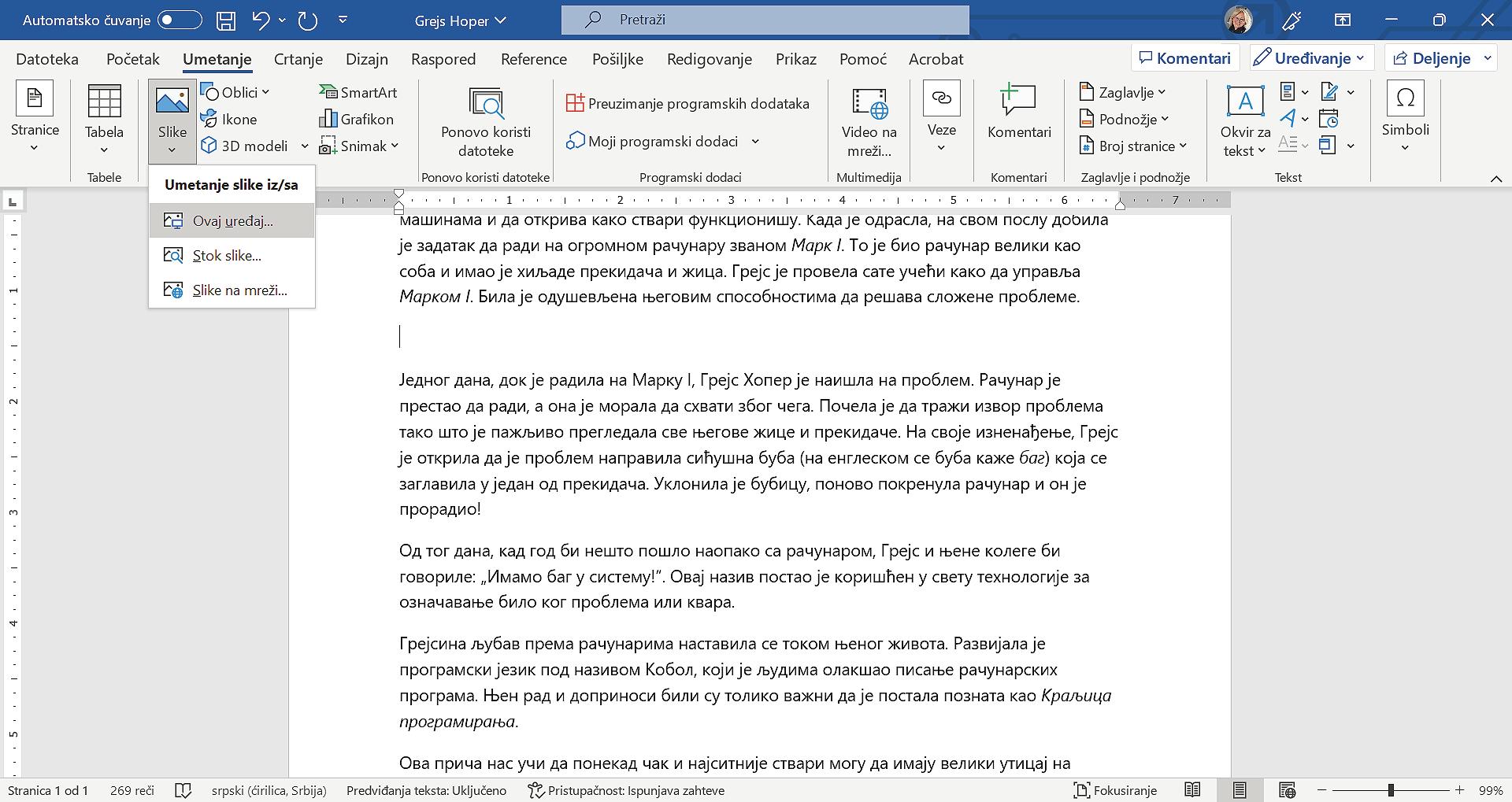Click the ruler tab selector icon

(13, 202)
